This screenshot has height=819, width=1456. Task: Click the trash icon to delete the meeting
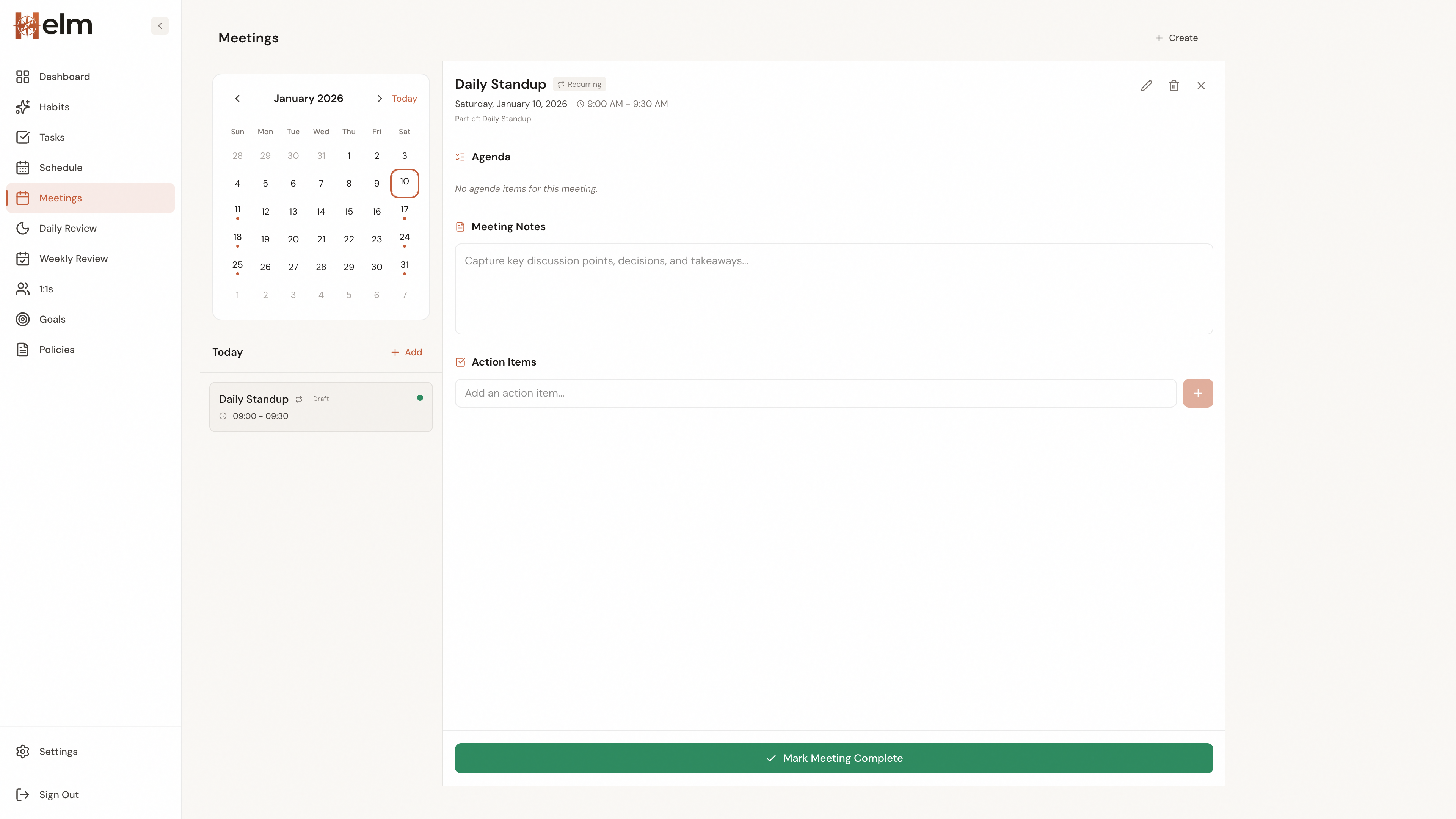(1174, 85)
